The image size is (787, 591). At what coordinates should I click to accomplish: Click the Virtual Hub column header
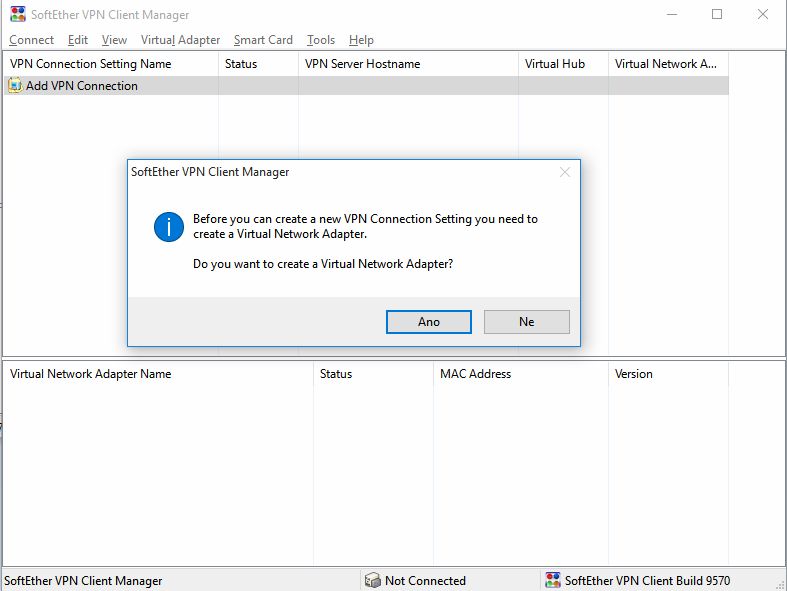[563, 64]
